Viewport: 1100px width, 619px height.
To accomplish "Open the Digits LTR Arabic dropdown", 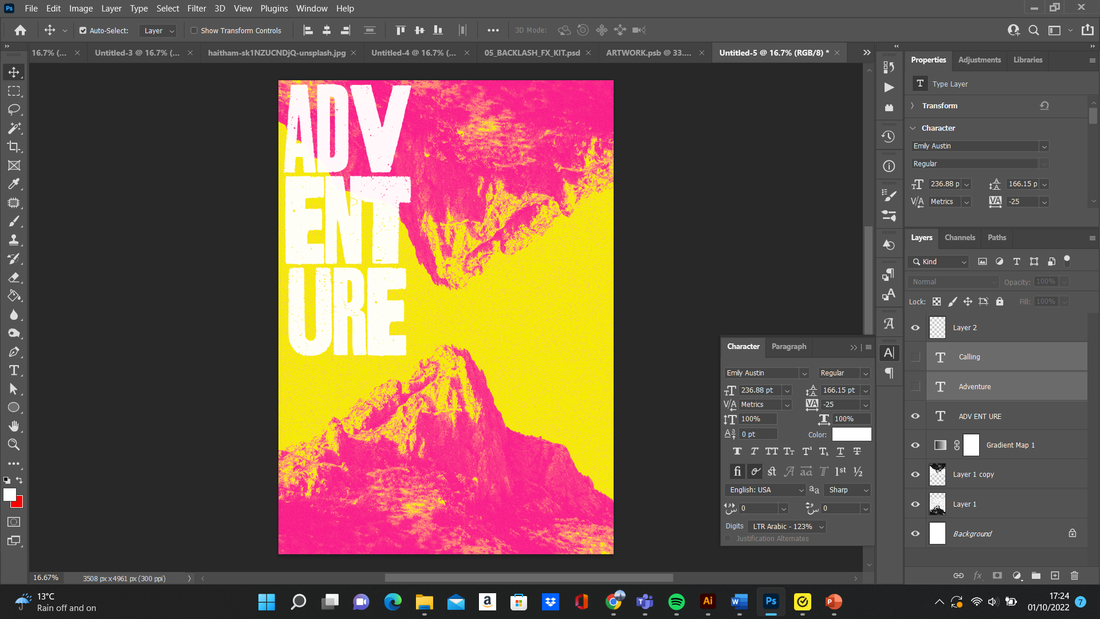I will coord(787,526).
